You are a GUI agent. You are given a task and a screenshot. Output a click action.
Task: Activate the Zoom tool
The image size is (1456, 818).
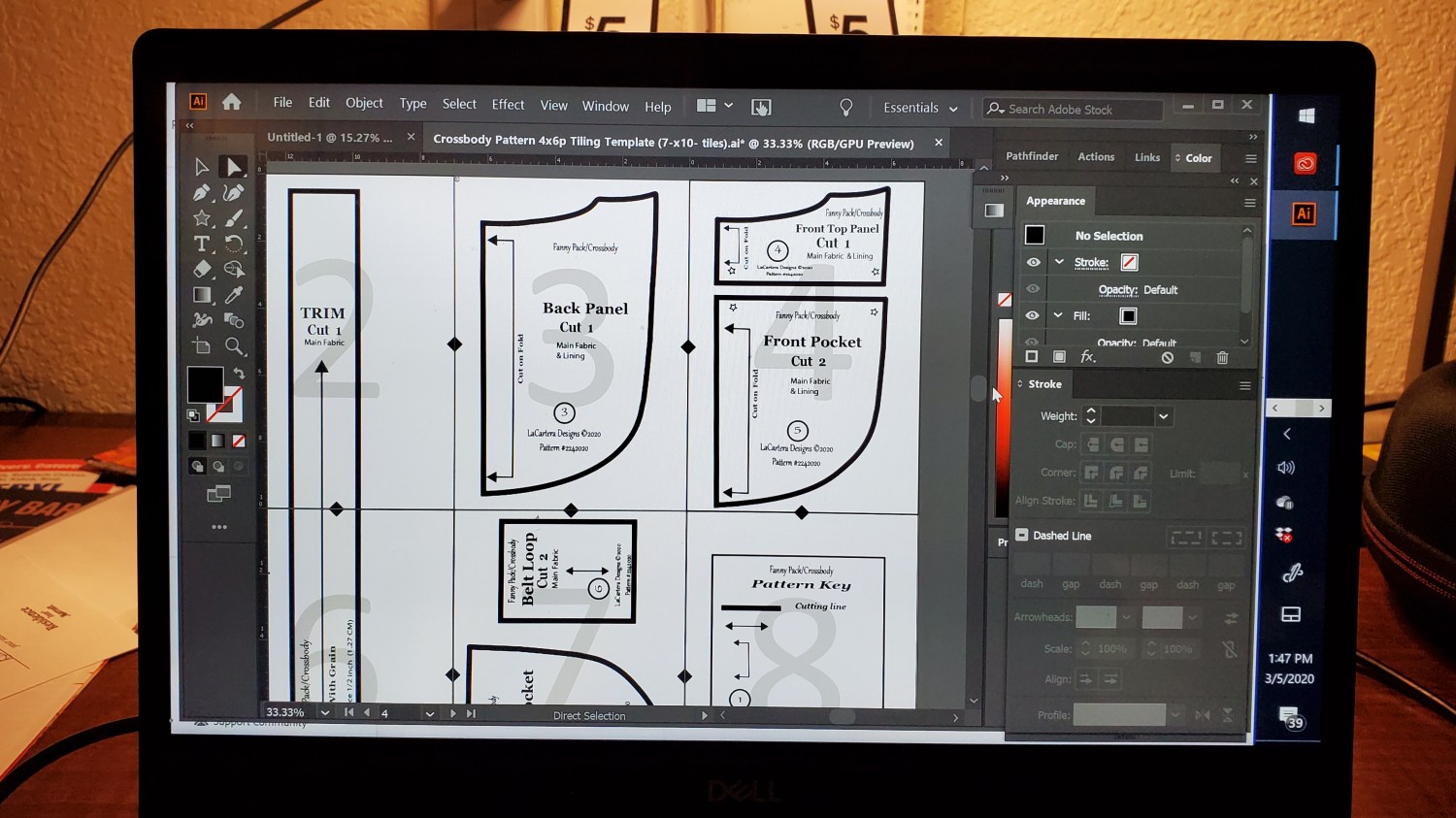click(234, 346)
